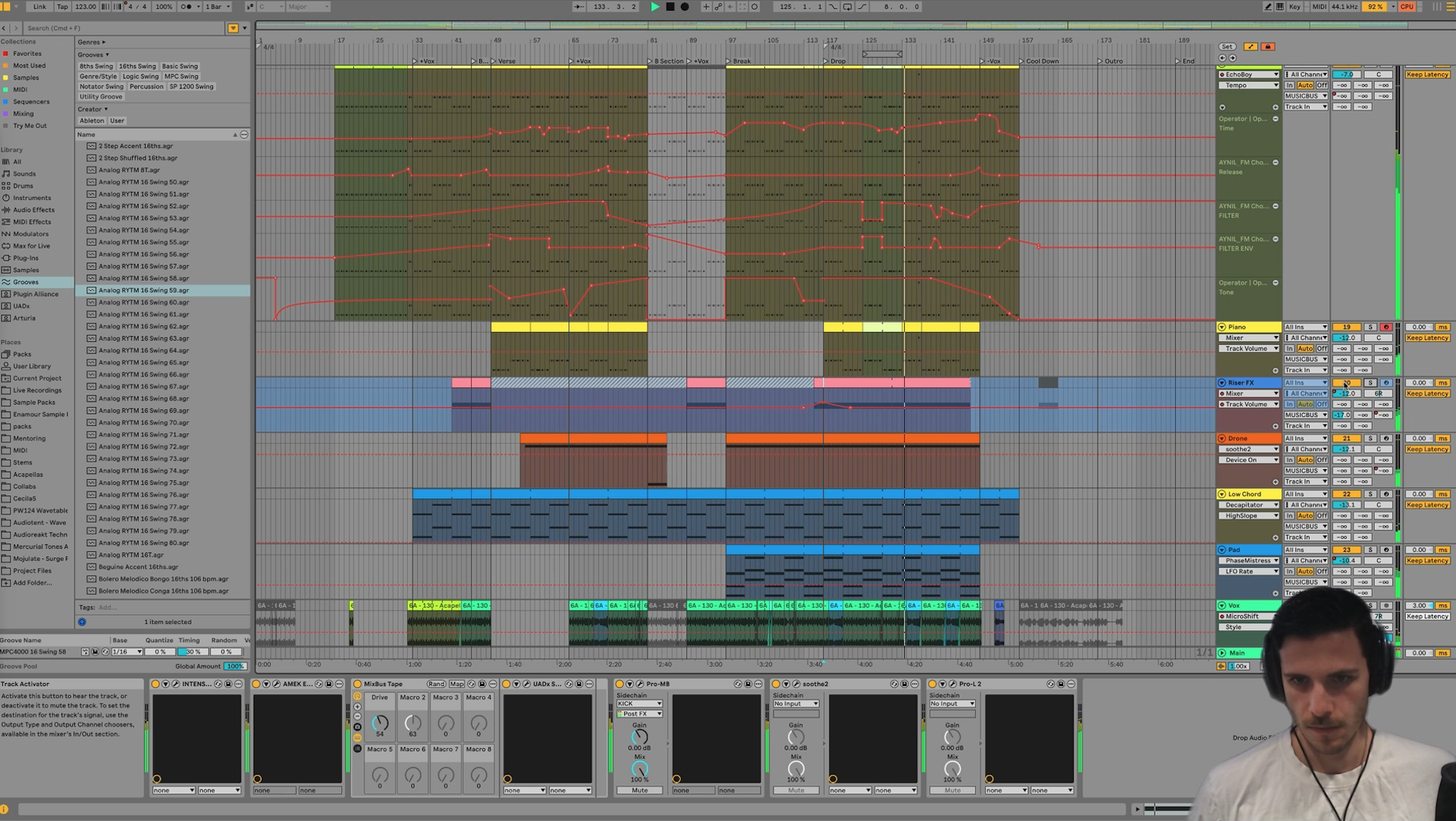The image size is (1456, 821).
Task: Open Pro-MB sidechain KICK source dropdown
Action: [639, 703]
